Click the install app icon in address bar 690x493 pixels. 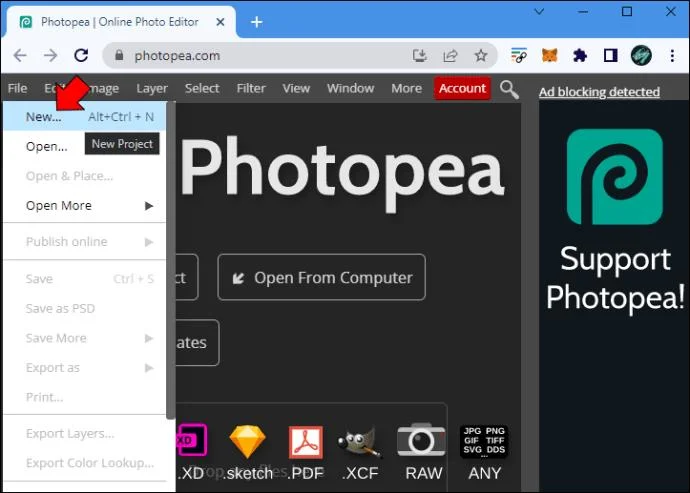420,55
